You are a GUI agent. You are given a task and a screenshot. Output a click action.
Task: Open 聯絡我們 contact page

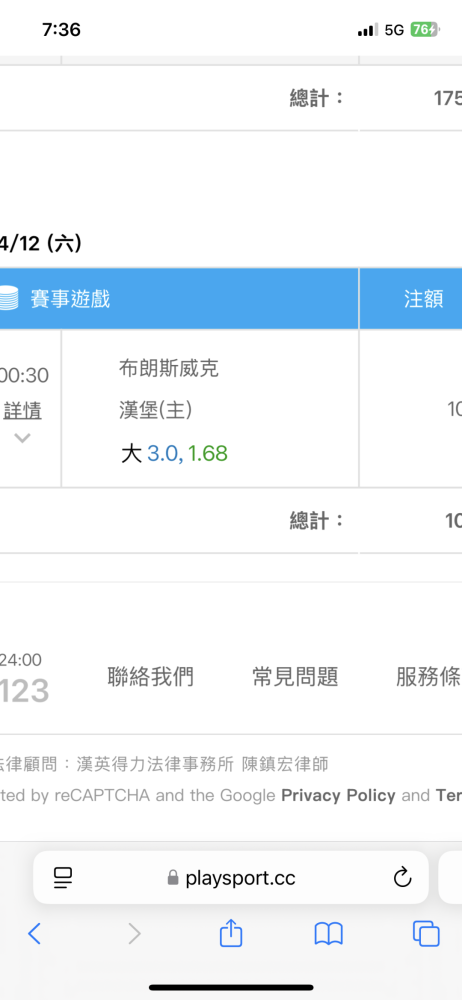[150, 677]
